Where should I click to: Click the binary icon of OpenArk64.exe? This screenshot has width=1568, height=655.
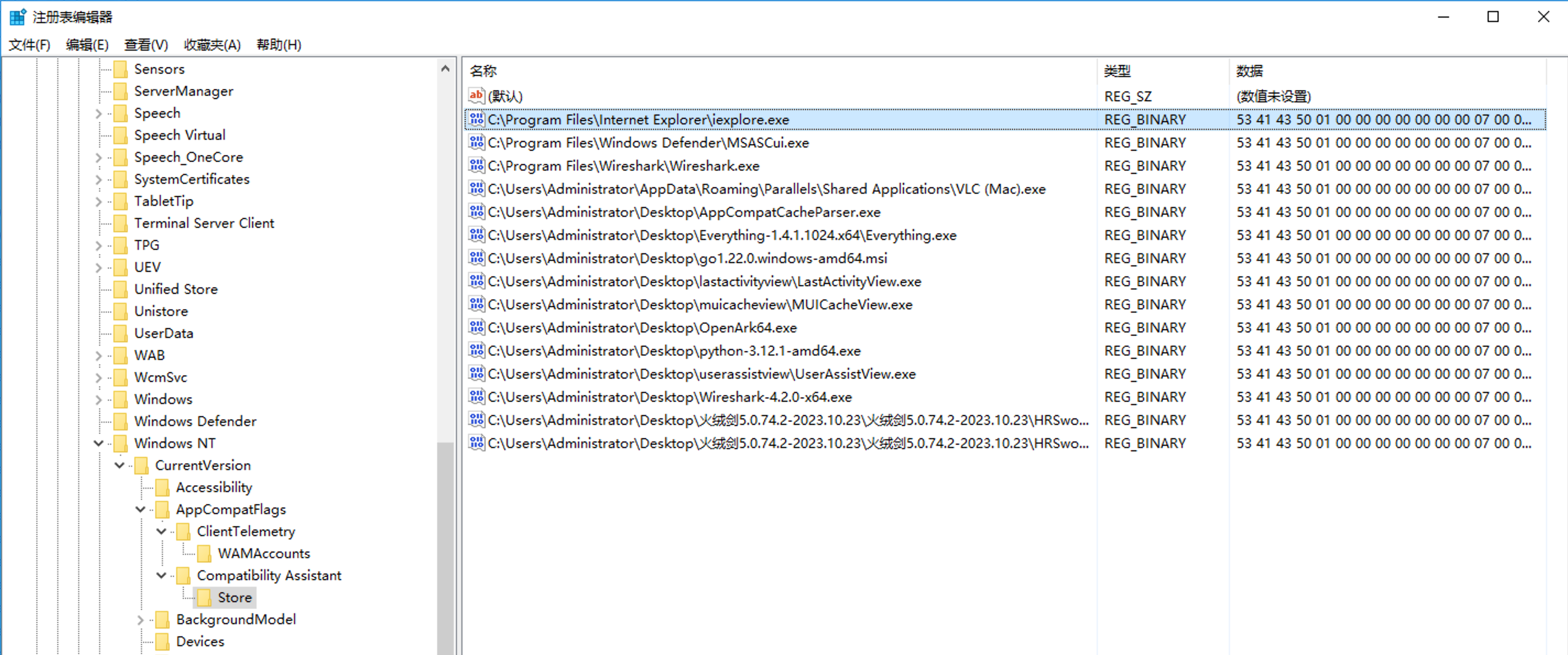coord(476,327)
